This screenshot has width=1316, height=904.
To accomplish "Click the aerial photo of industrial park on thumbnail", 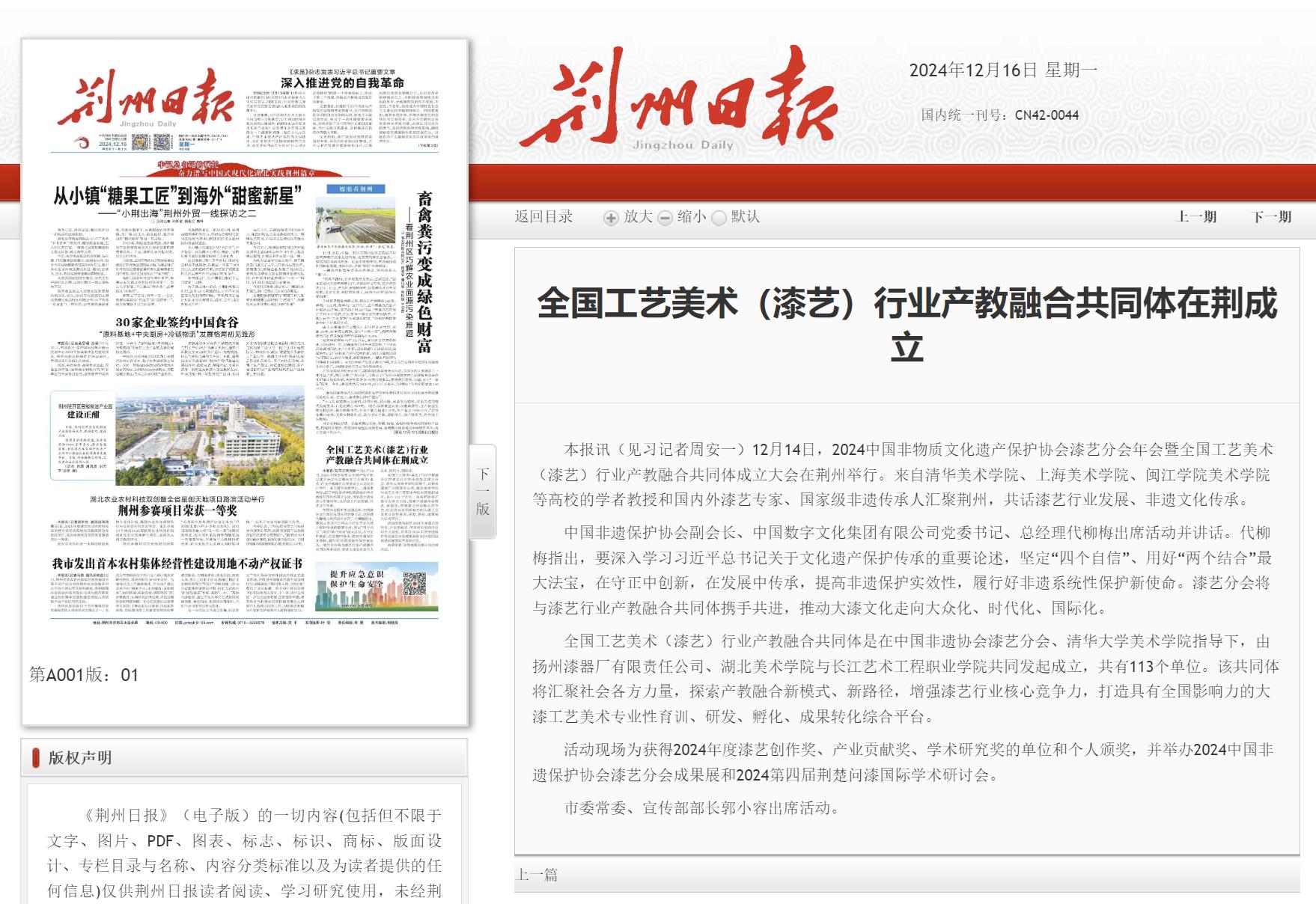I will click(210, 437).
